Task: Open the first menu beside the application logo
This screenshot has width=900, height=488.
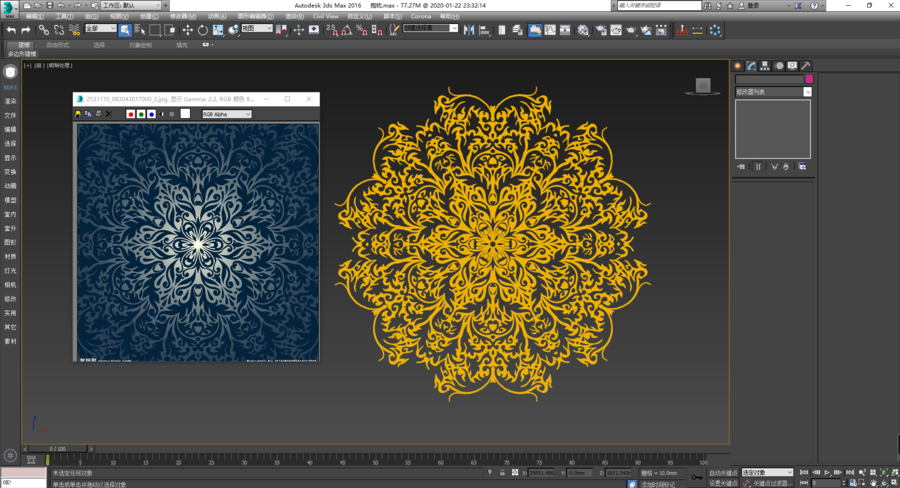Action: coord(34,17)
